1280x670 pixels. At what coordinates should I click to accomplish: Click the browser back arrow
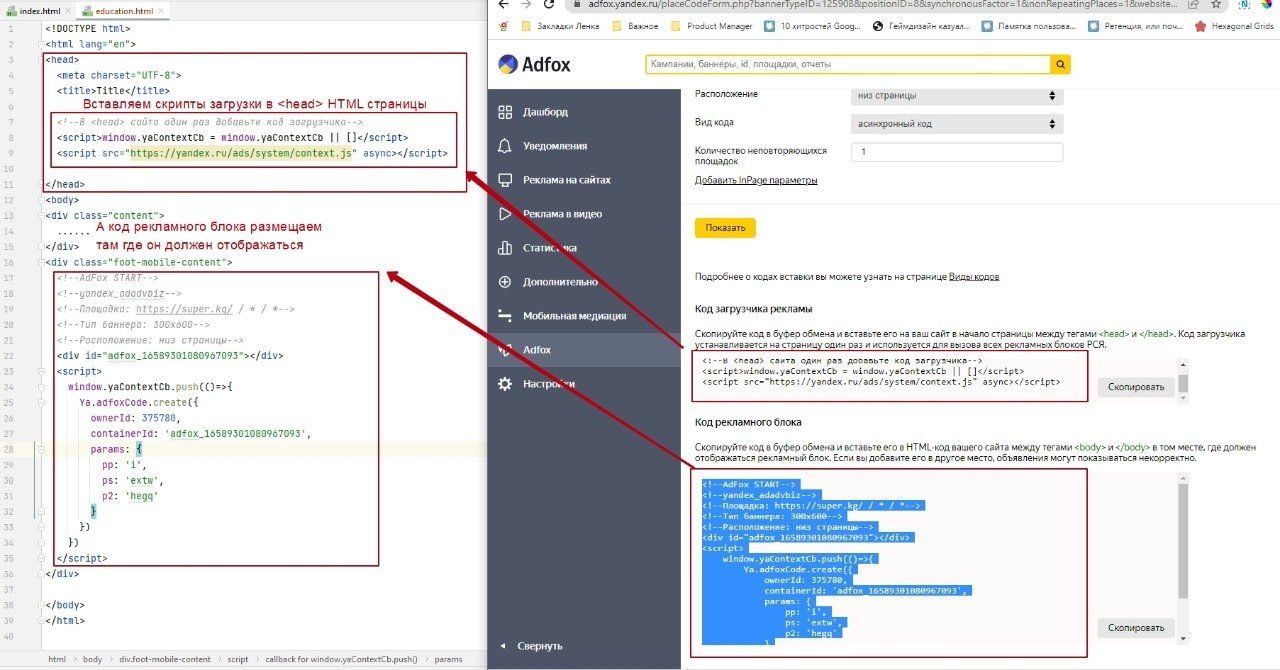point(503,5)
